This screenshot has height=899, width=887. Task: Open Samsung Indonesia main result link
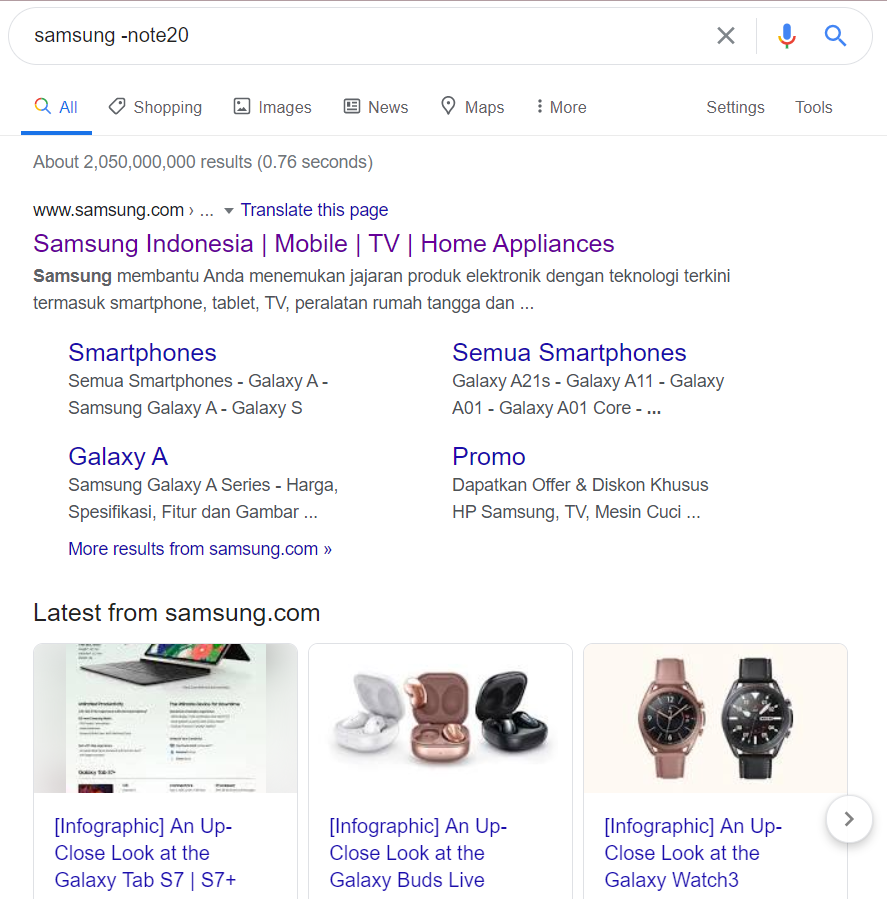click(323, 244)
